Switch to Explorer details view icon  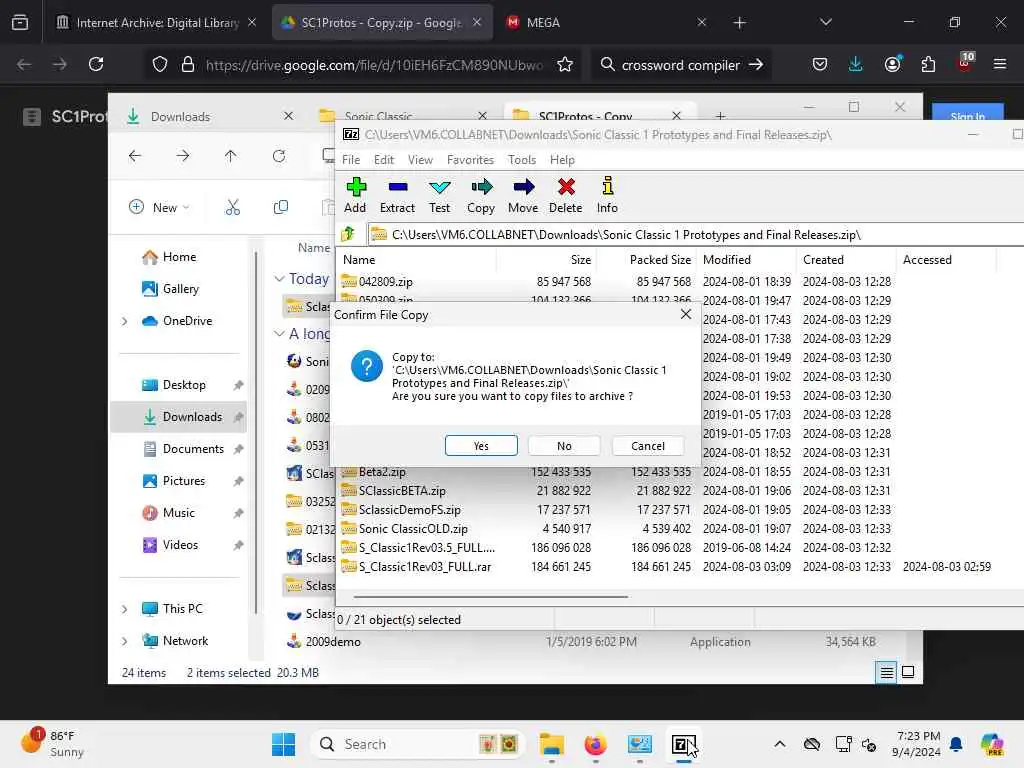point(886,672)
